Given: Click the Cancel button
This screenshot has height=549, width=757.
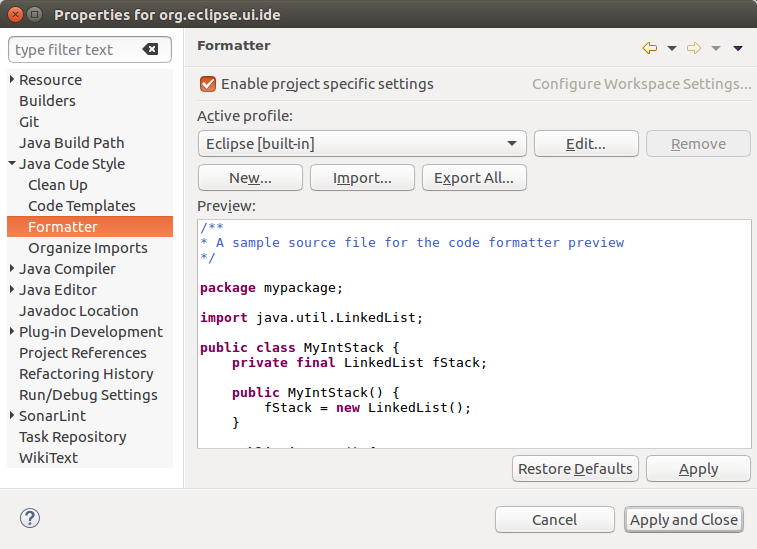Looking at the screenshot, I should [x=555, y=520].
